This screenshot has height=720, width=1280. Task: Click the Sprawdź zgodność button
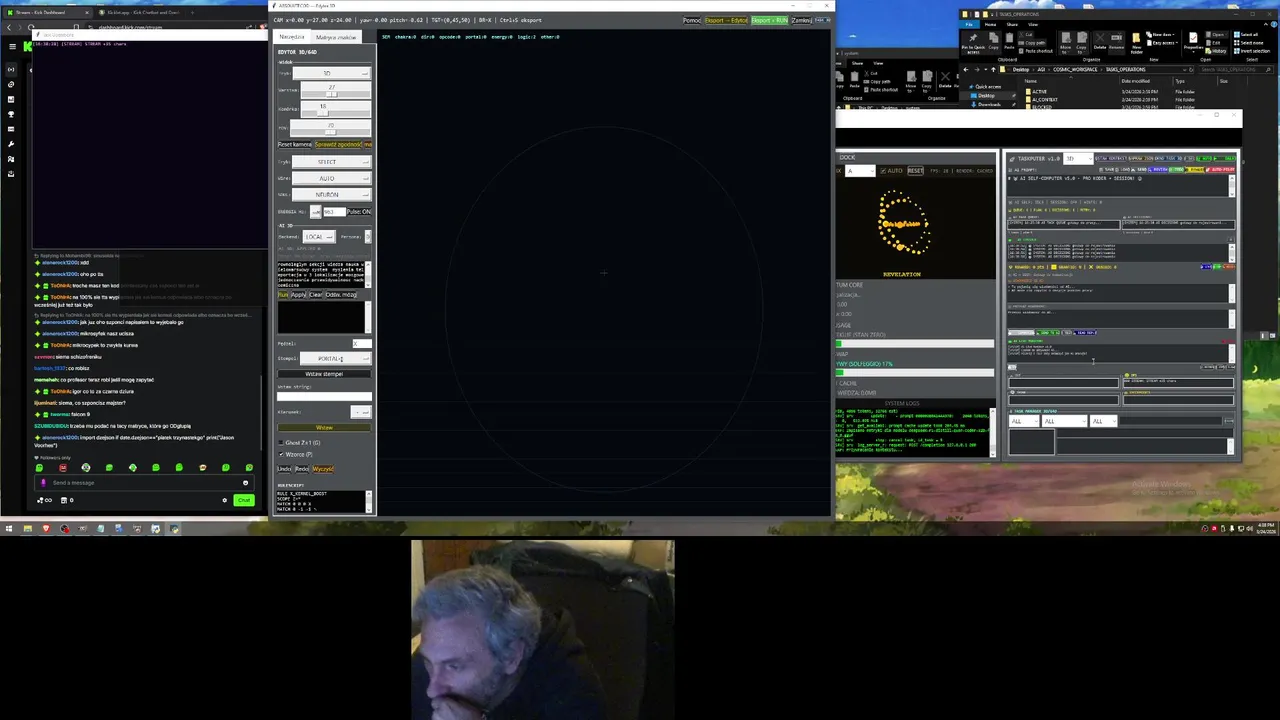click(339, 144)
